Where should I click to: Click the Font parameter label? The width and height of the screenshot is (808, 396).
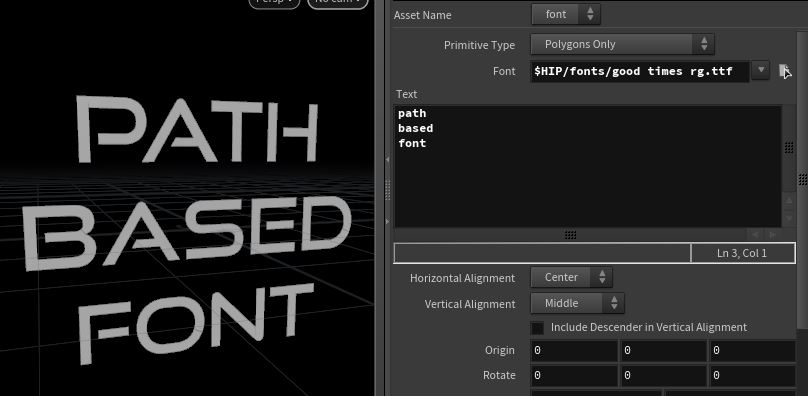tap(504, 71)
